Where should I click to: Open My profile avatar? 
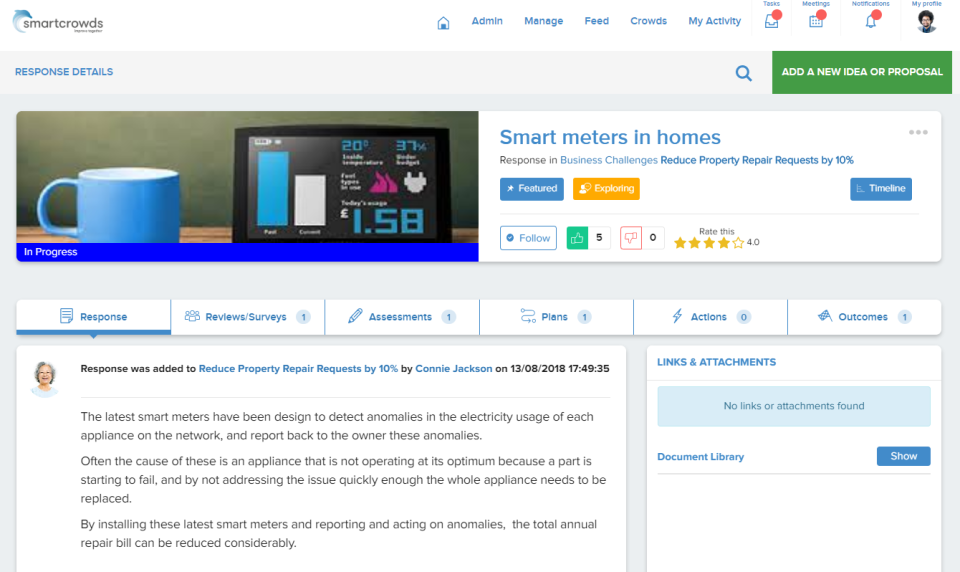[x=926, y=21]
